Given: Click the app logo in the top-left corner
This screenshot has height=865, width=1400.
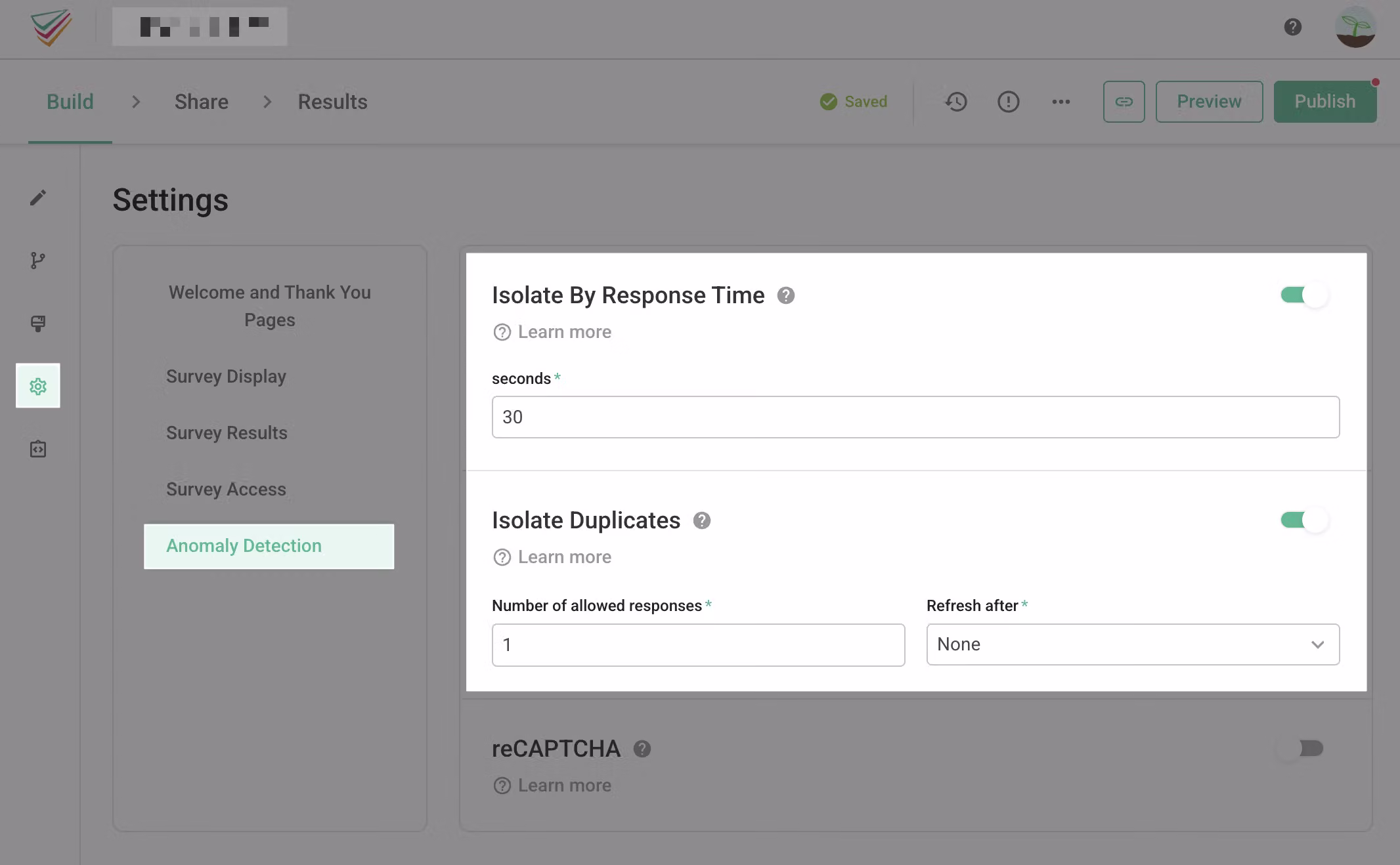Looking at the screenshot, I should (51, 27).
